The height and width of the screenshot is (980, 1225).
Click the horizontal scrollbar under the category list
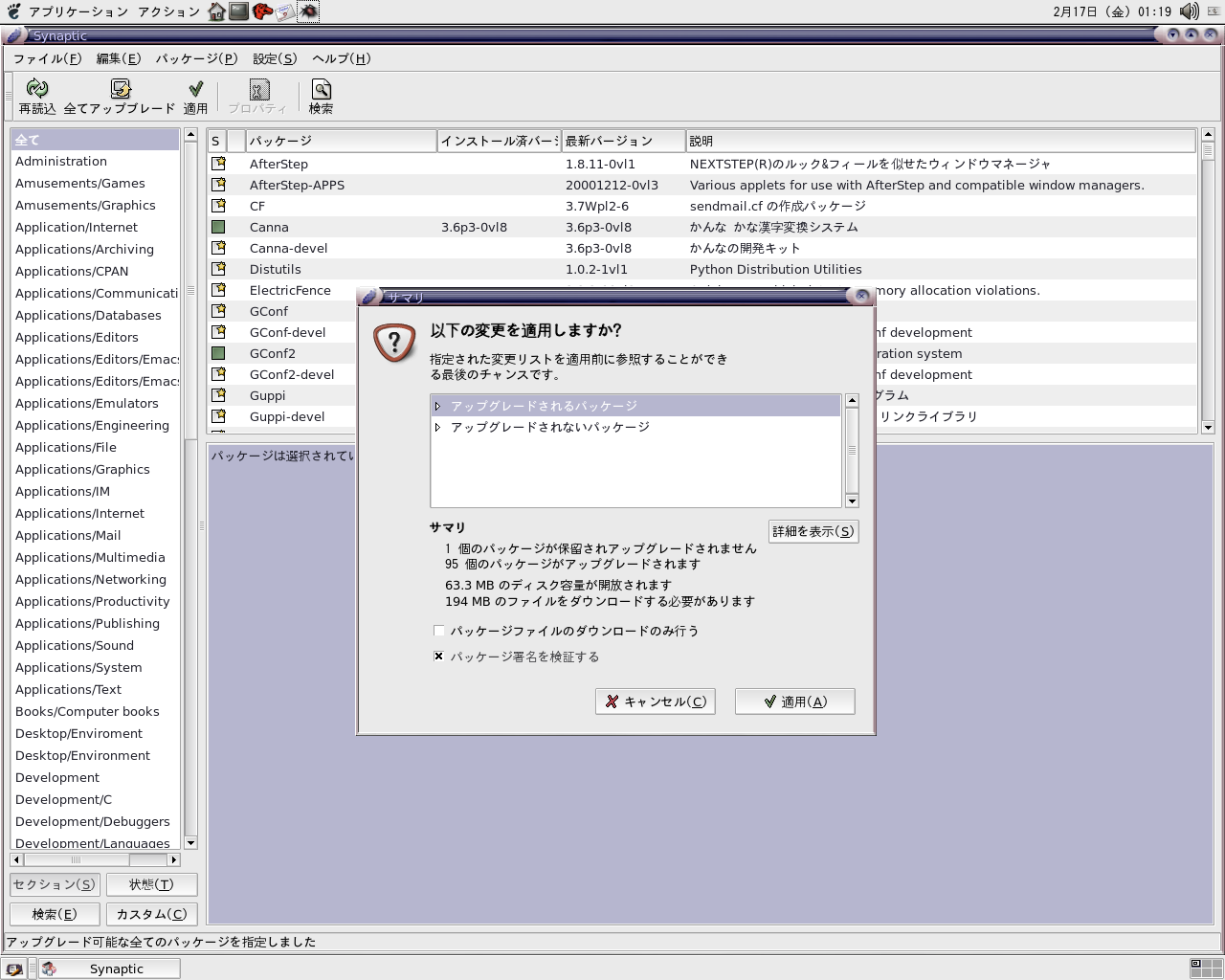94,859
